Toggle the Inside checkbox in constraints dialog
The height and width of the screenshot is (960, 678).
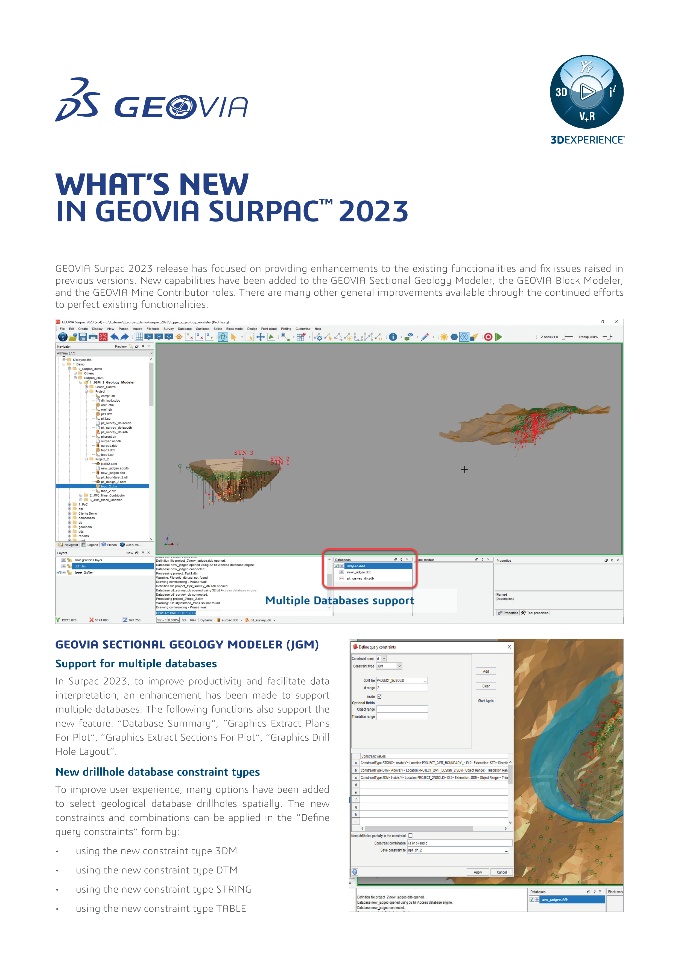click(379, 696)
